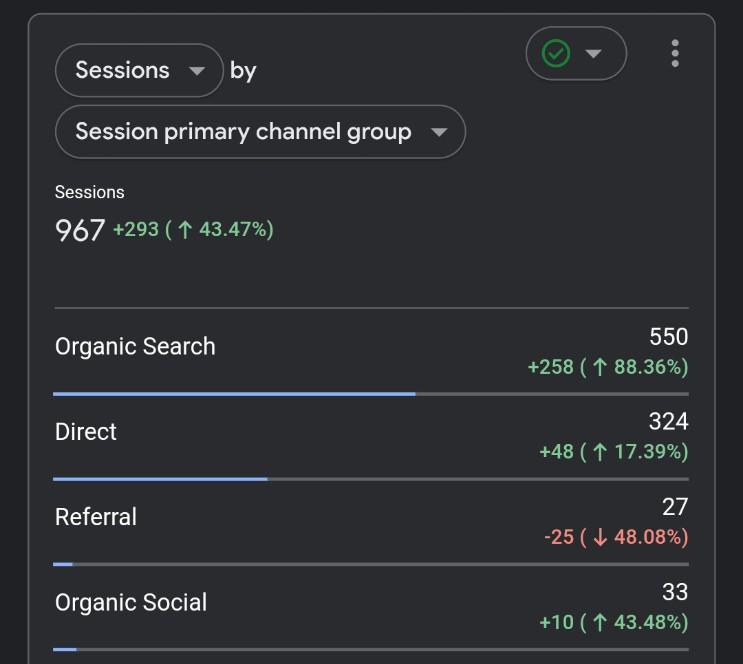Click the +10 Organic Social change indicator
Image resolution: width=743 pixels, height=664 pixels.
pyautogui.click(x=556, y=622)
